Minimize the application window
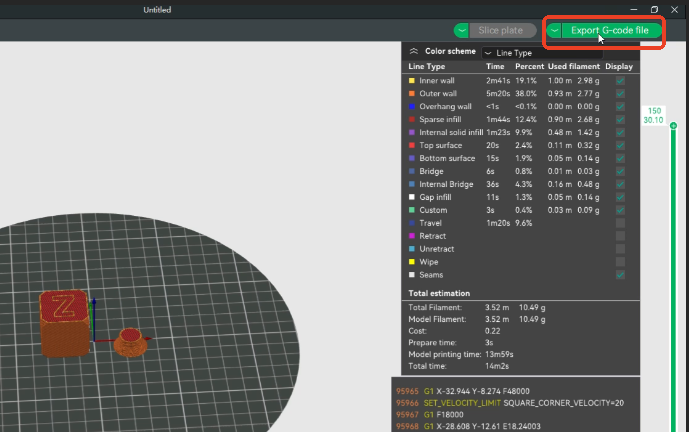The image size is (689, 432). point(633,10)
